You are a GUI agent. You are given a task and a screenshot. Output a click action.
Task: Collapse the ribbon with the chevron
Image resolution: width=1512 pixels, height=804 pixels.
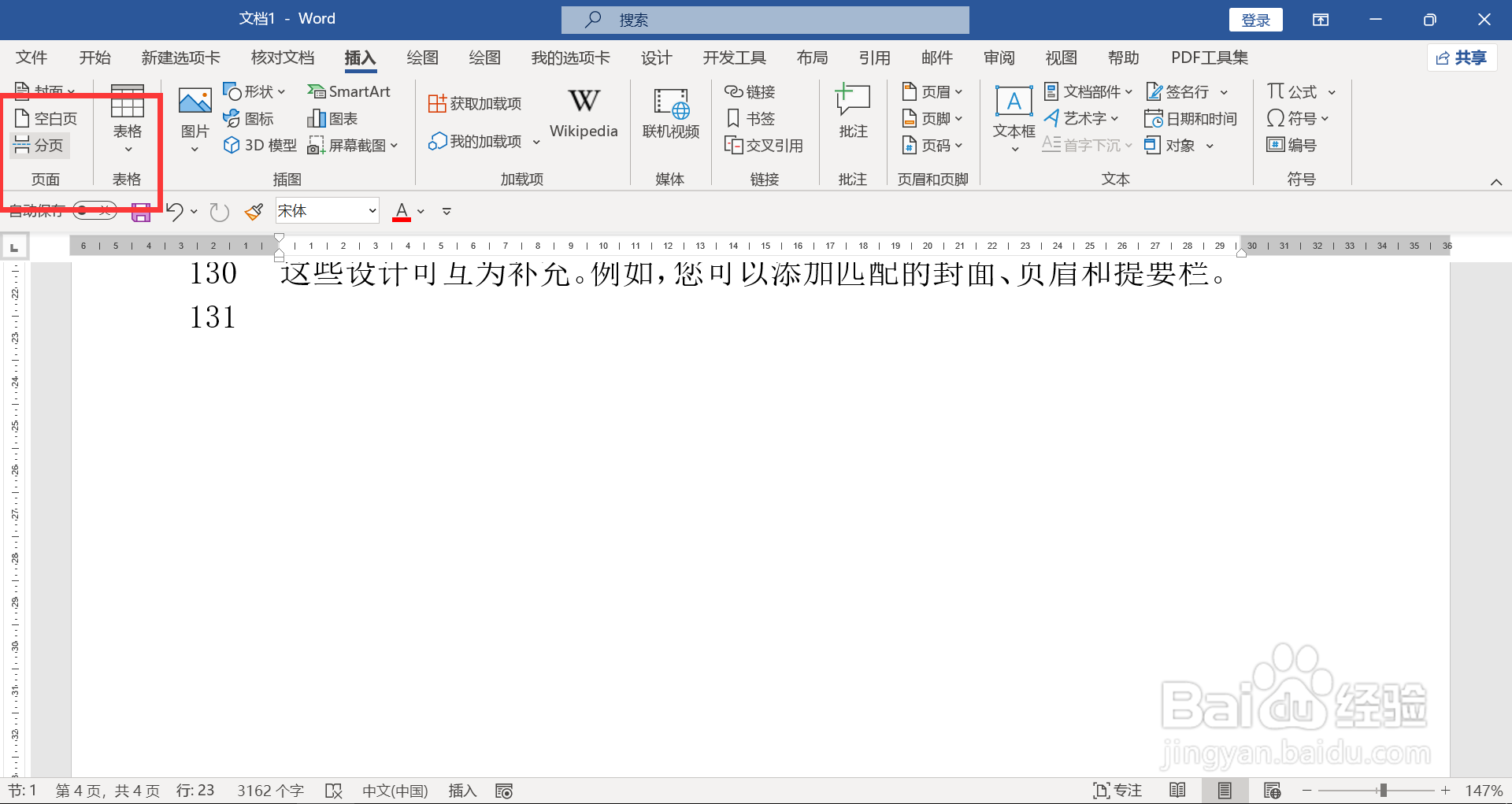coord(1495,182)
